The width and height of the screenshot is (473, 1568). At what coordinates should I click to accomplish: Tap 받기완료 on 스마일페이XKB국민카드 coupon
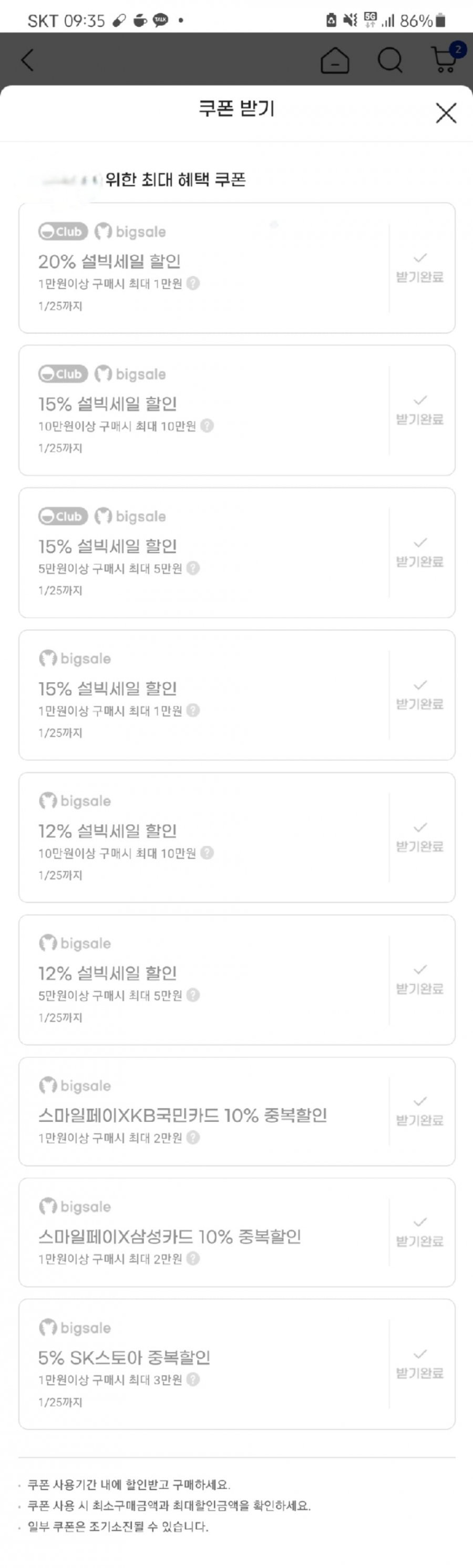419,1111
